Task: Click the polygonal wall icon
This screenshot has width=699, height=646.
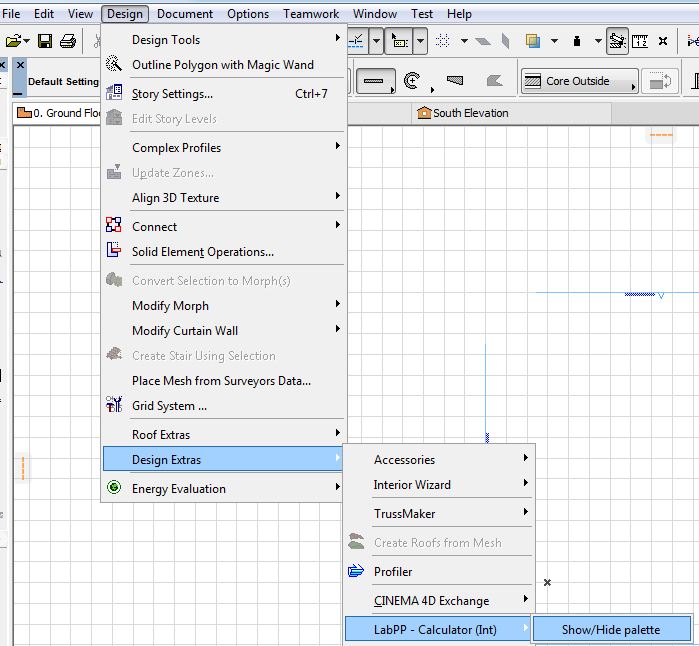Action: click(494, 81)
